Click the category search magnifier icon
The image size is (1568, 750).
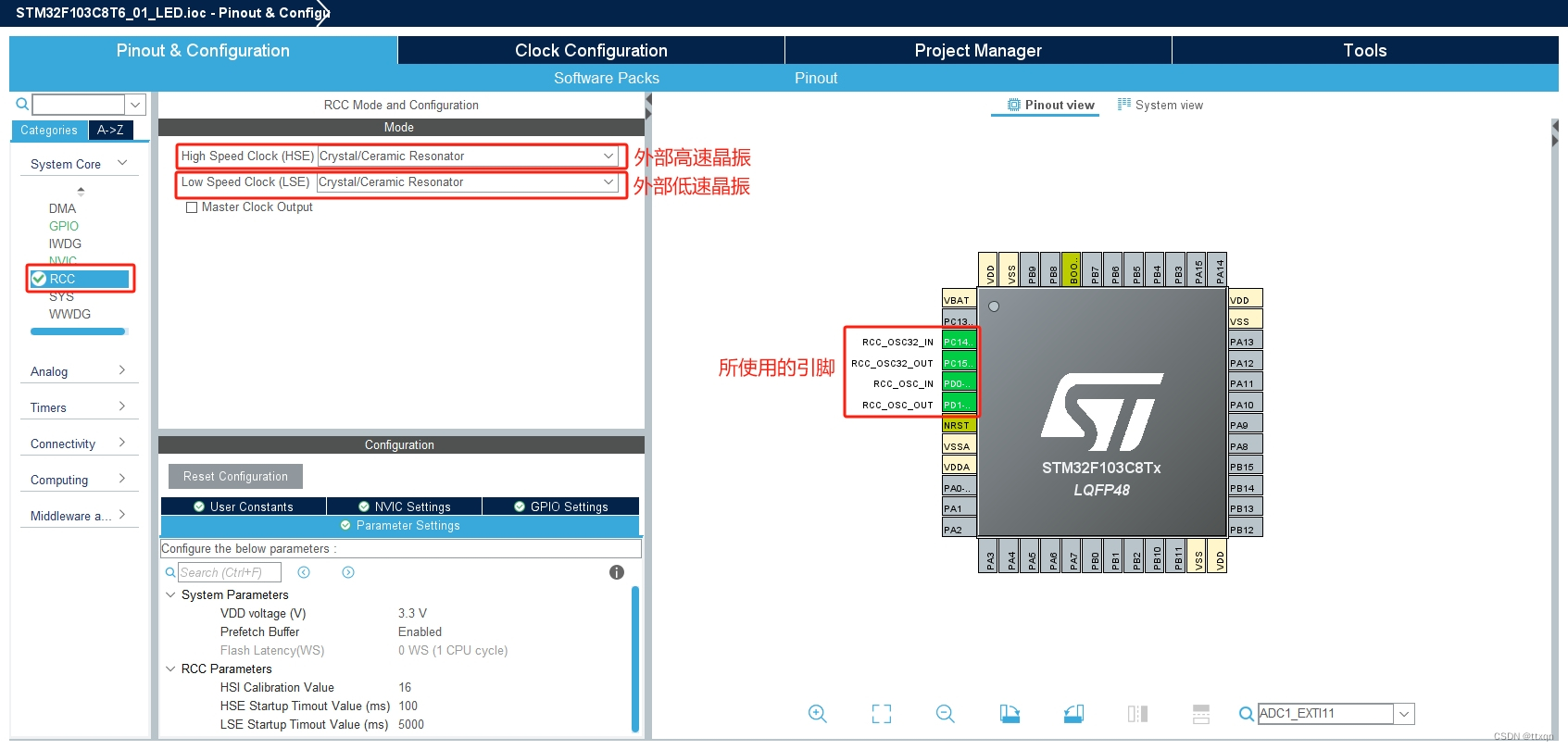click(22, 104)
